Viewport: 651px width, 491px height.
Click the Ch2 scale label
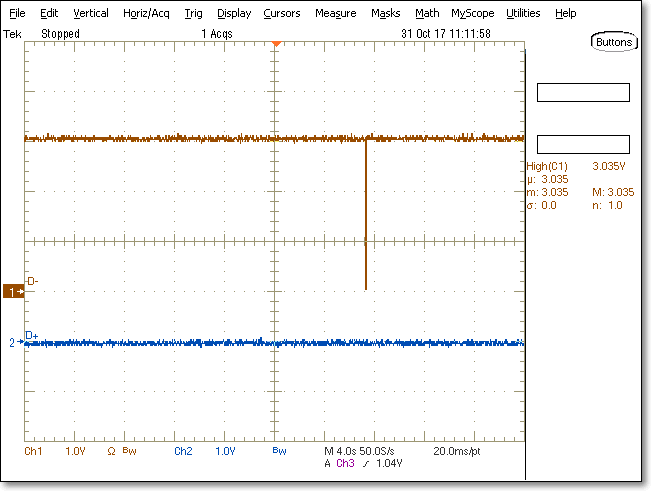click(x=183, y=451)
